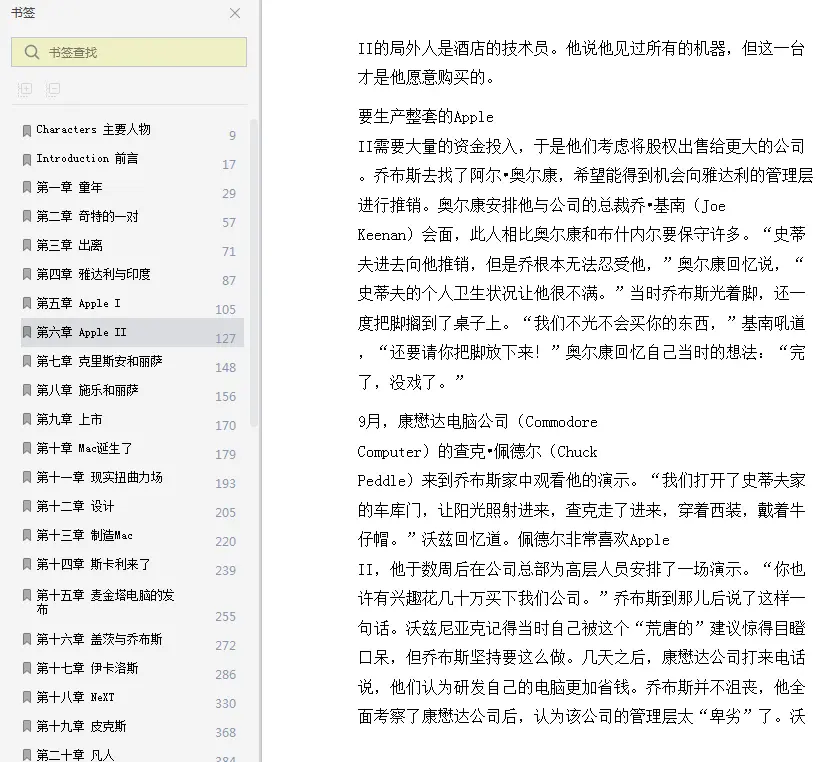Image resolution: width=823 pixels, height=762 pixels.
Task: Open 第十六章 盖茨与乔布斯
Action: [x=99, y=639]
